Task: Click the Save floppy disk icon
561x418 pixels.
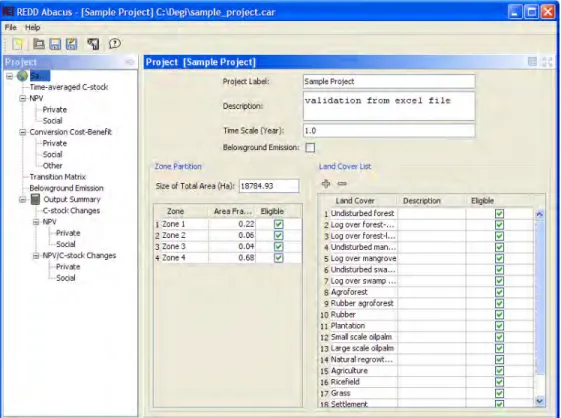Action: (55, 44)
